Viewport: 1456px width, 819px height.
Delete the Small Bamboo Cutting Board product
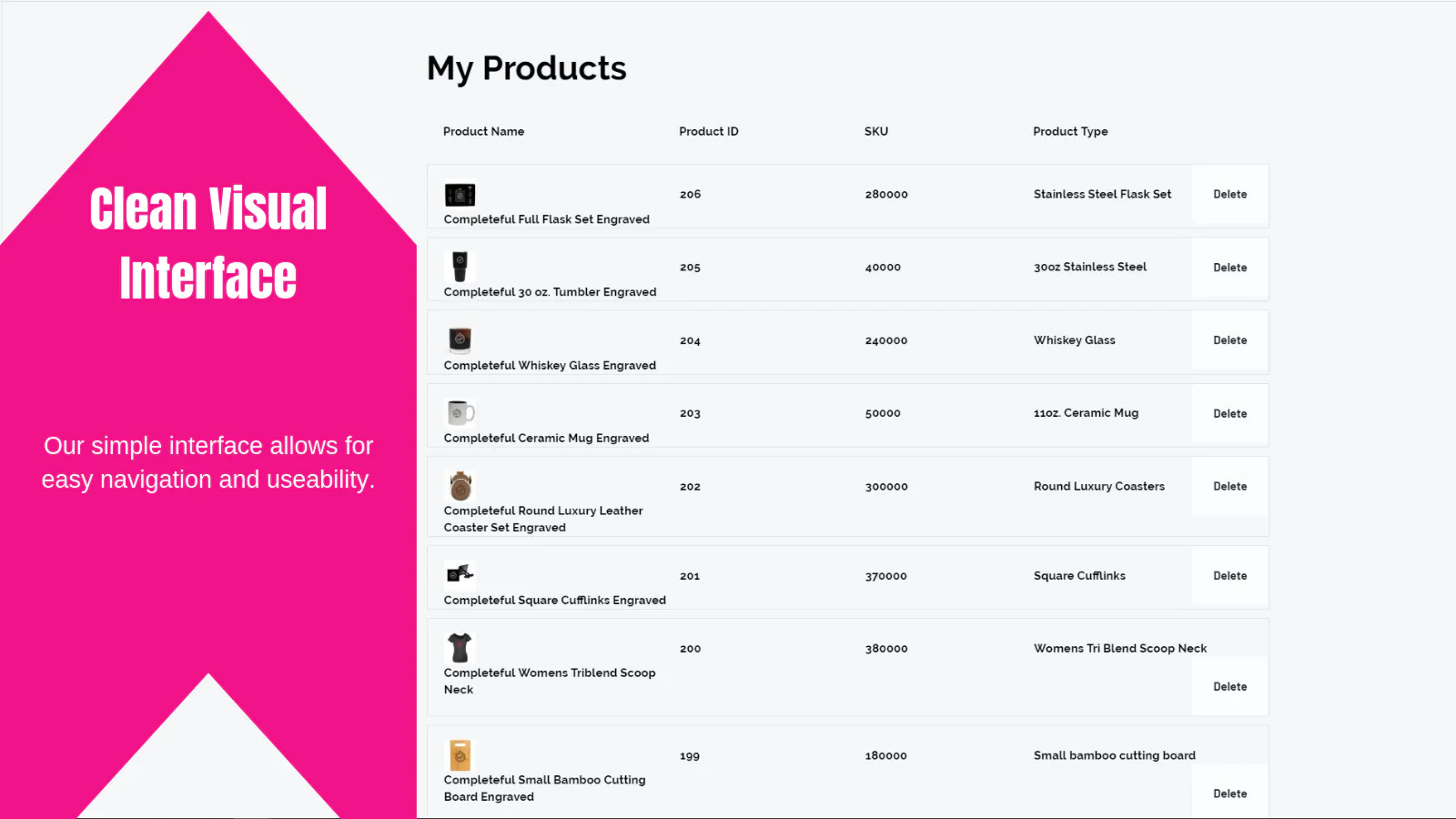pos(1229,794)
